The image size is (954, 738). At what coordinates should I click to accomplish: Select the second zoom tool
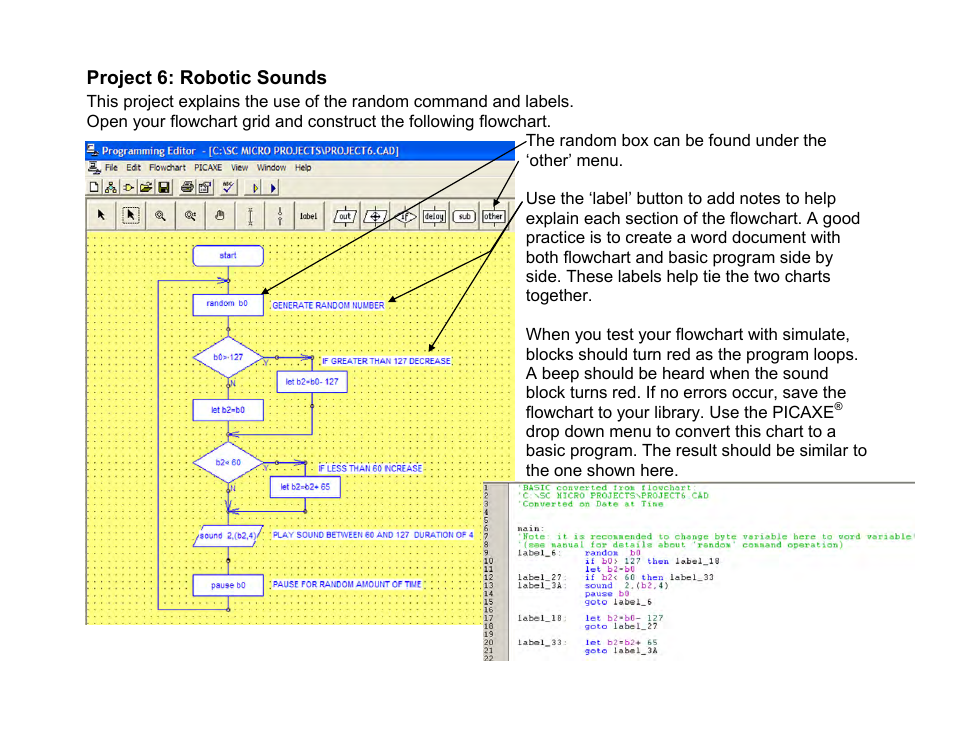190,215
